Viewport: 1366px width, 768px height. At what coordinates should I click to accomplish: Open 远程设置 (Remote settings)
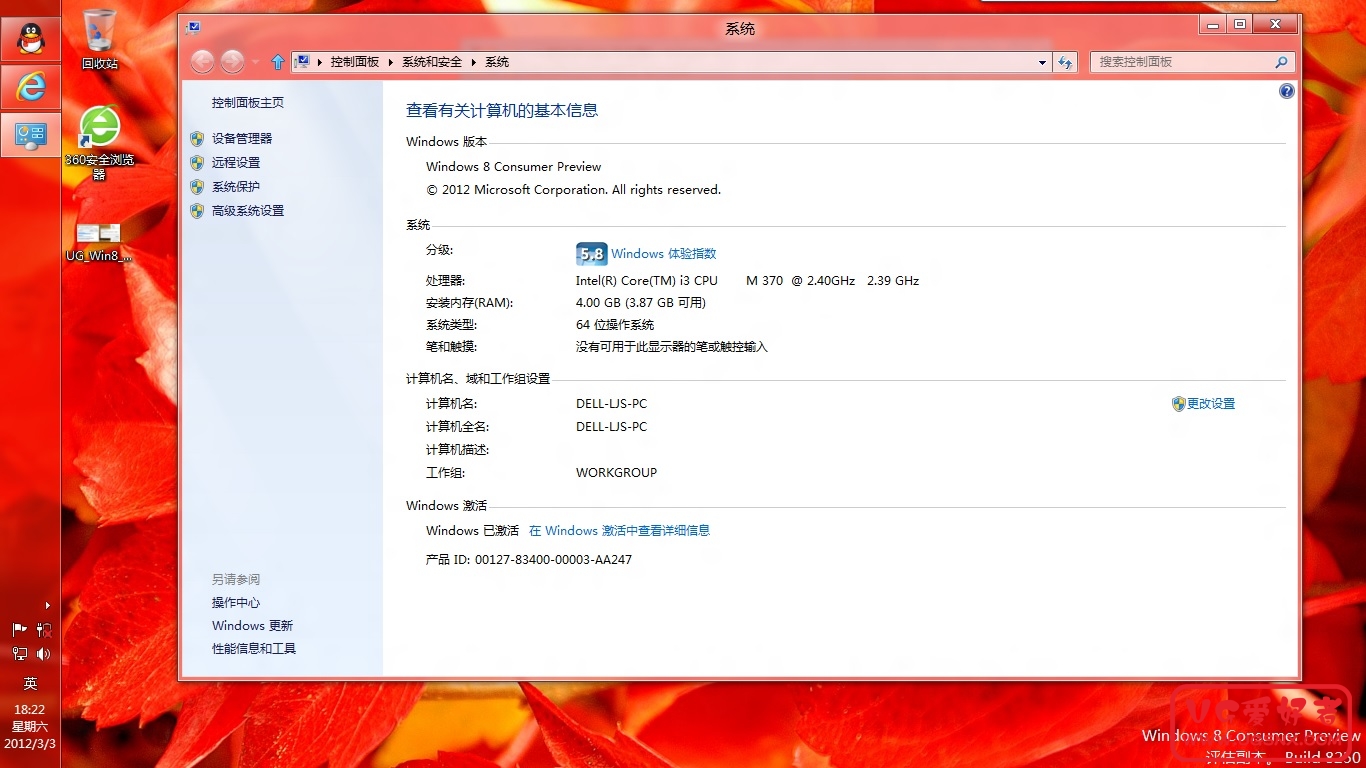tap(236, 163)
